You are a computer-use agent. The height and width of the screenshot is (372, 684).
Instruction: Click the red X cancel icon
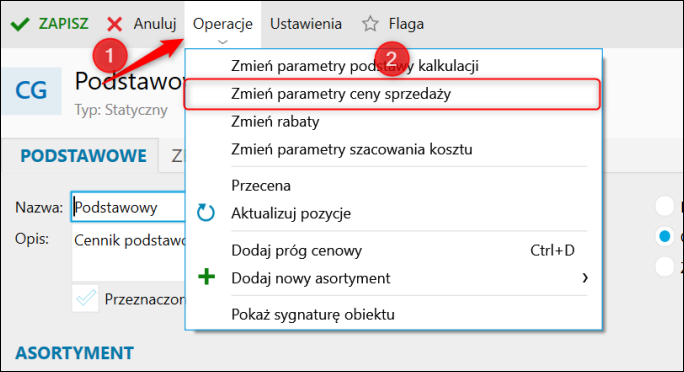click(x=115, y=24)
